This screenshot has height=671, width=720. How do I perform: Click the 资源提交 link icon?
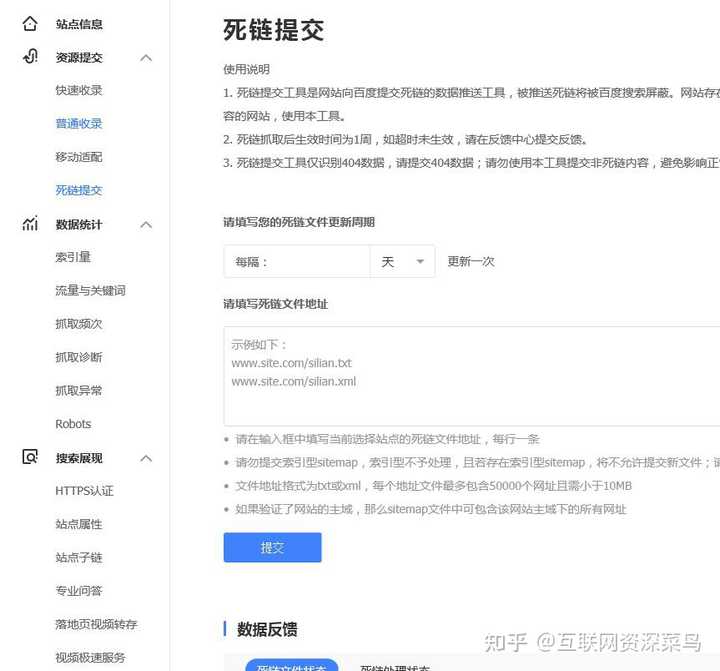pos(30,56)
